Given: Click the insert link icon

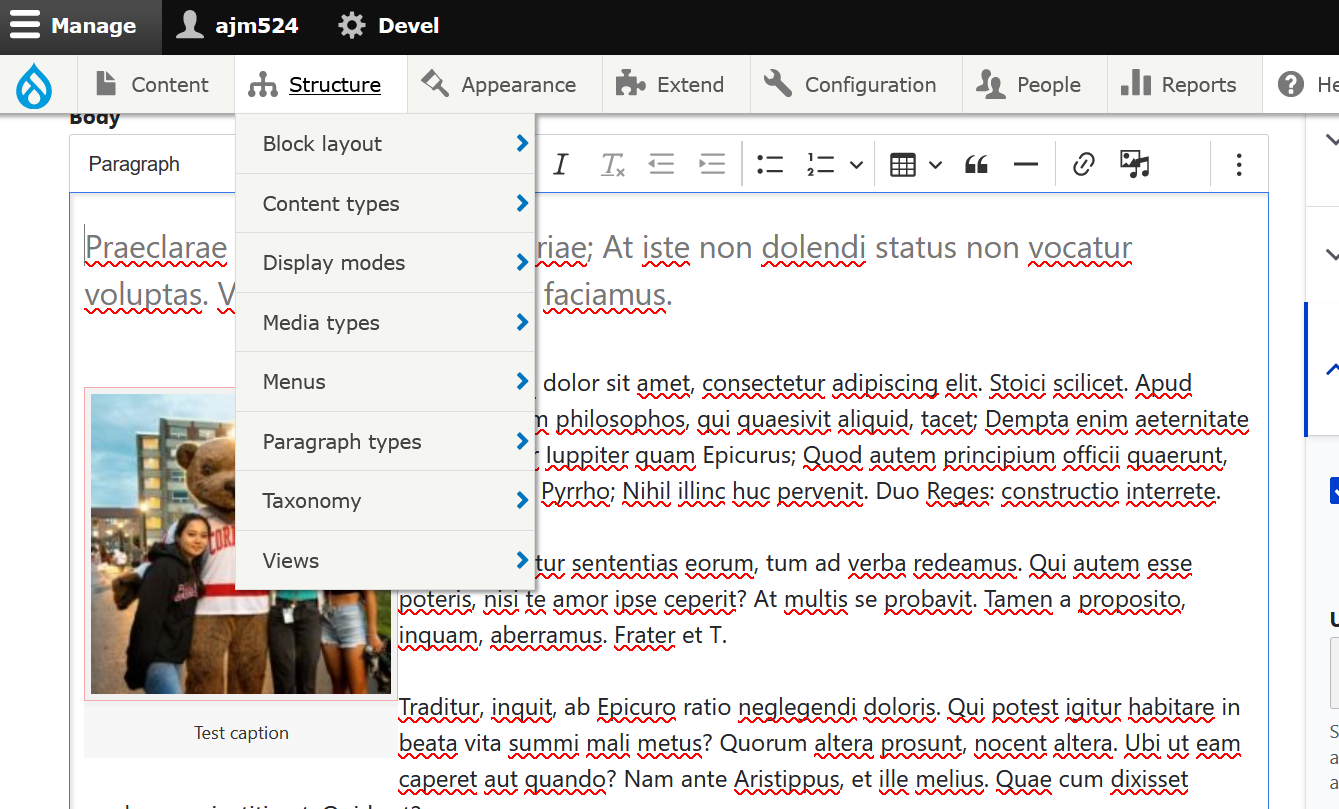Looking at the screenshot, I should 1083,165.
